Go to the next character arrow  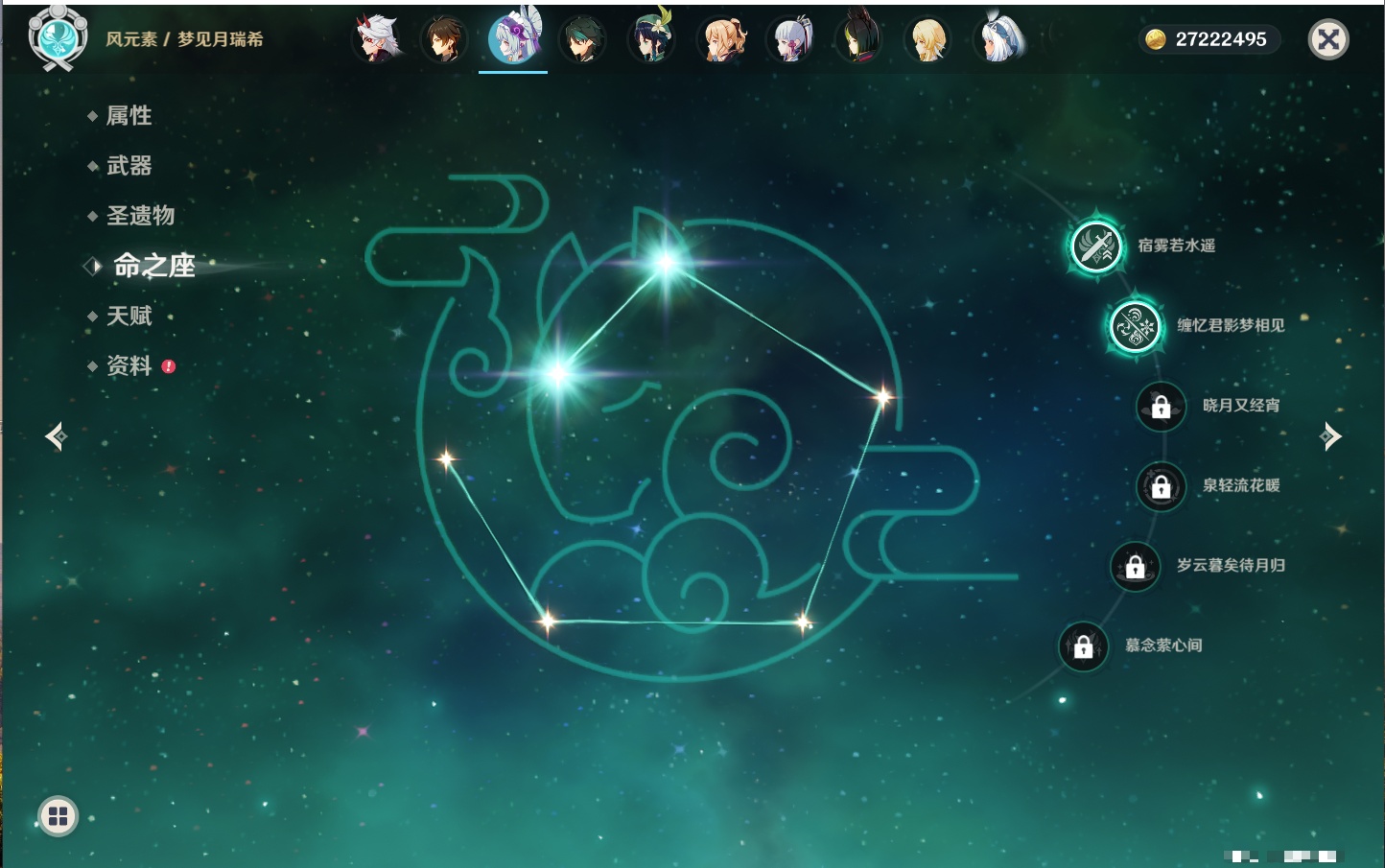coord(1331,436)
